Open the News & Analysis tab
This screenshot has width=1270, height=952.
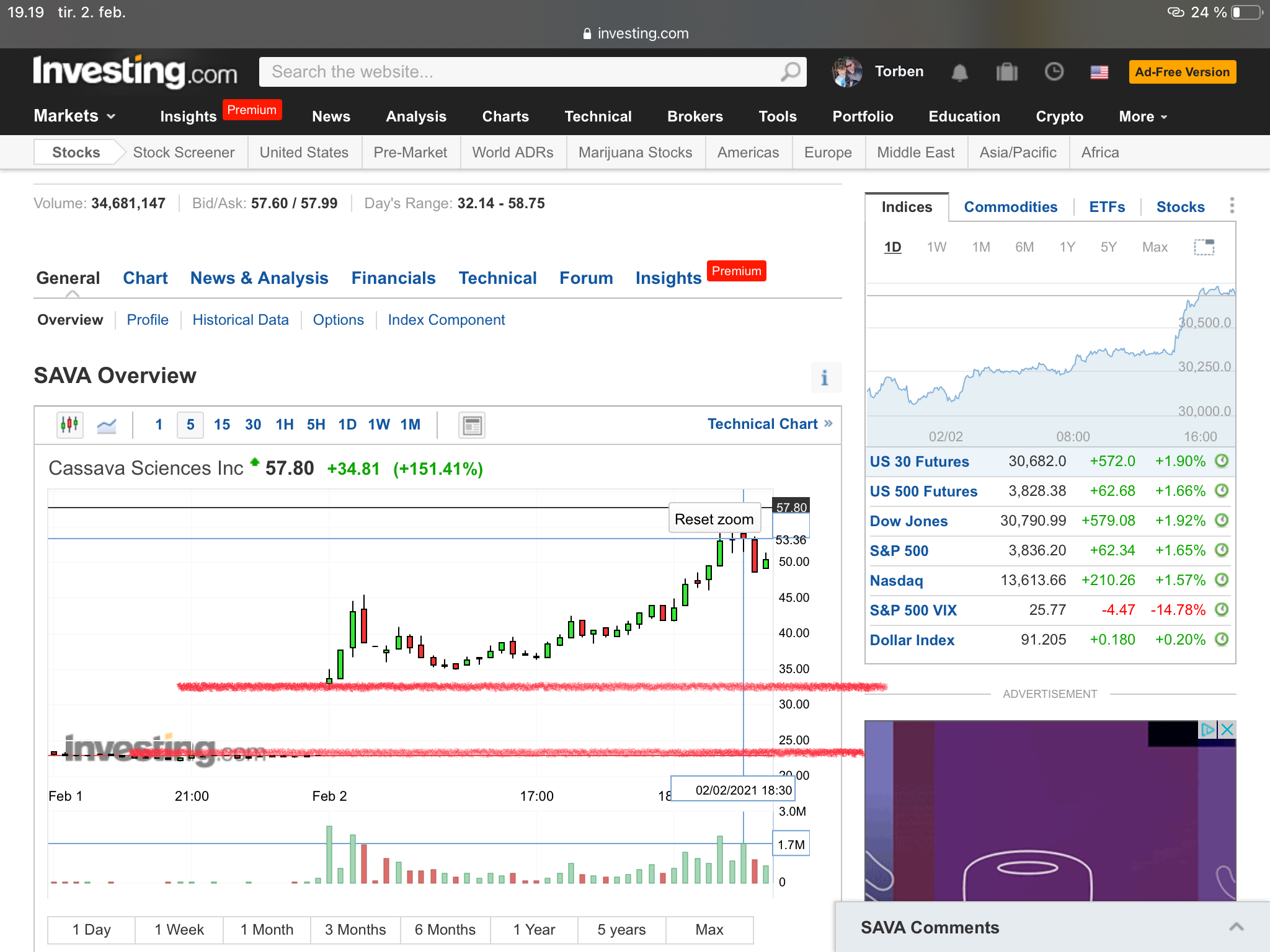point(259,278)
